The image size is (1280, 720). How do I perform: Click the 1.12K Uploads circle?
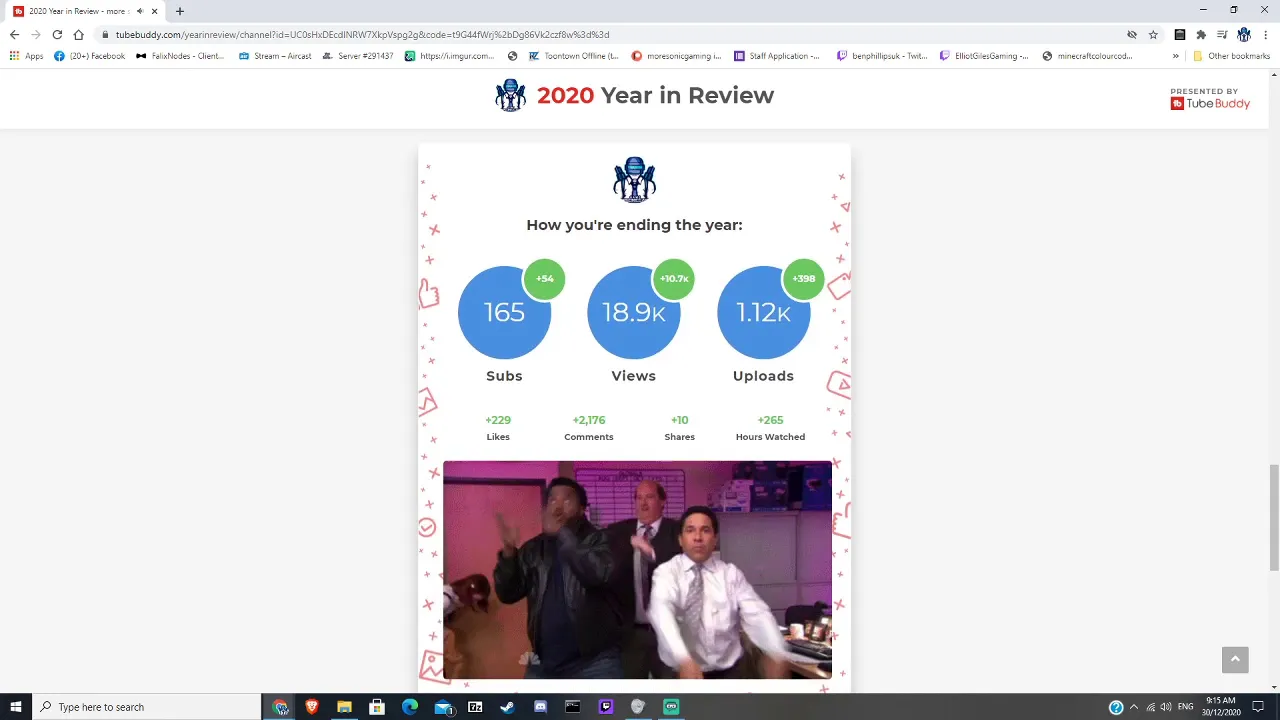[x=763, y=312]
